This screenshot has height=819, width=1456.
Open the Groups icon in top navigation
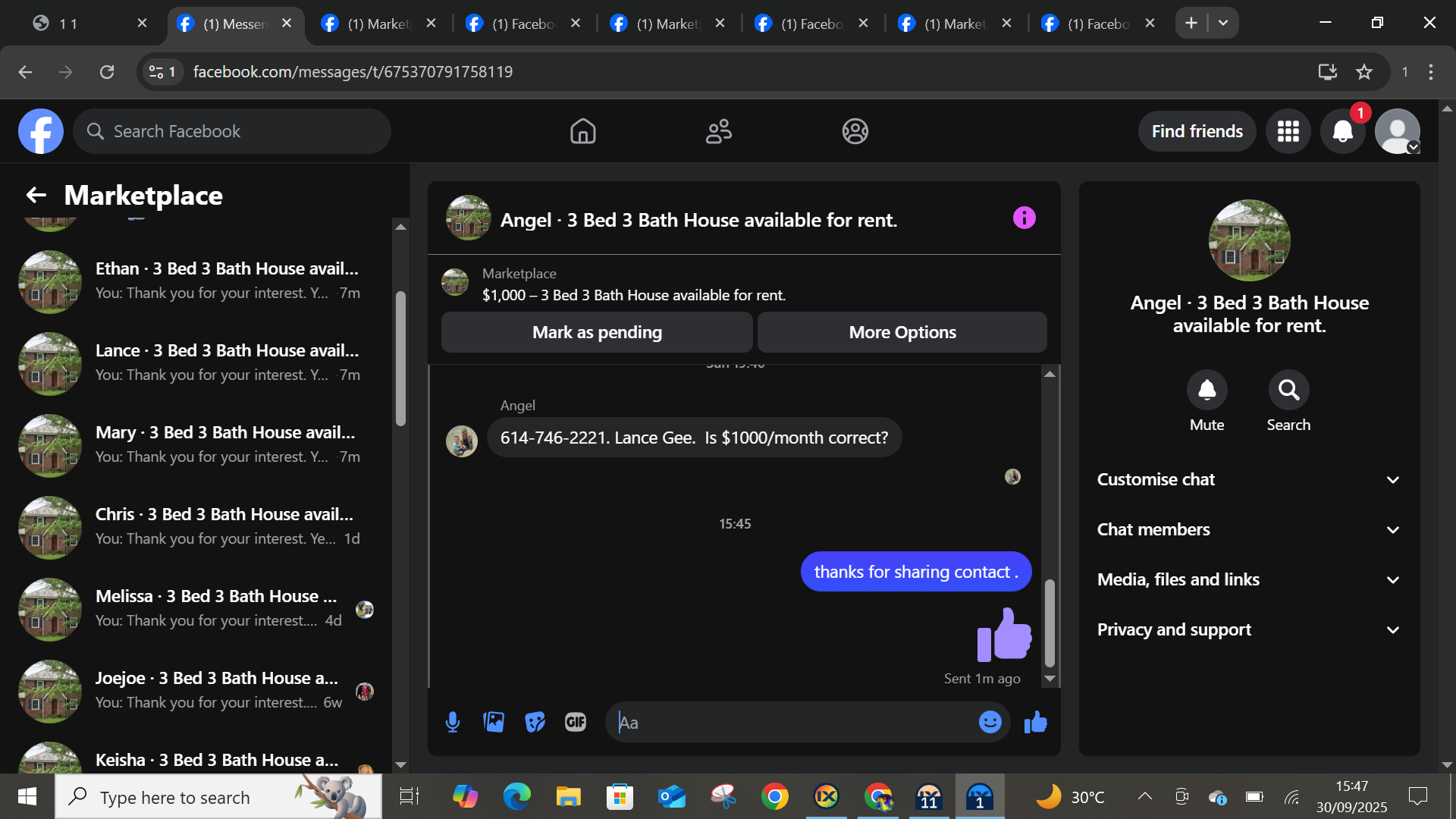point(855,131)
